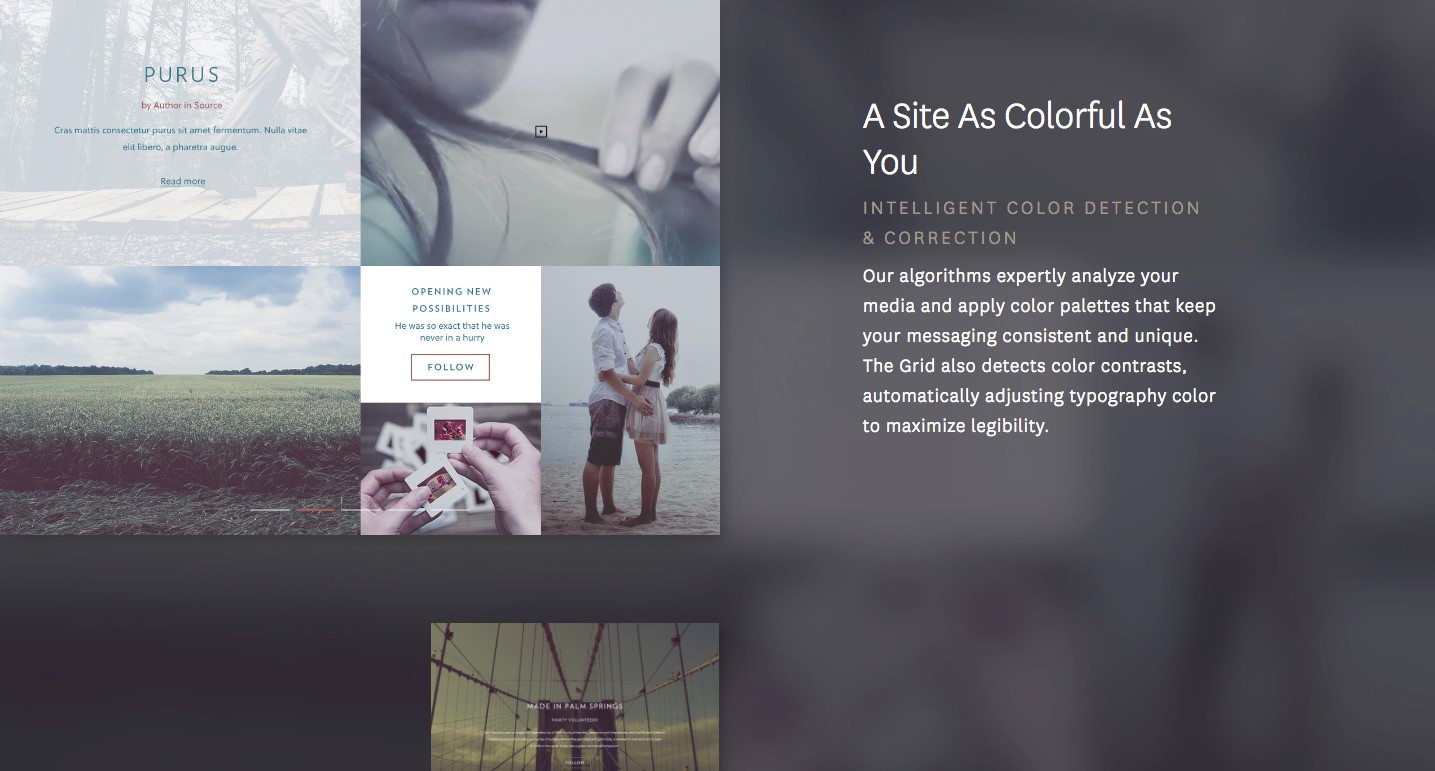
Task: Select the couple on the beach photo
Action: point(630,400)
